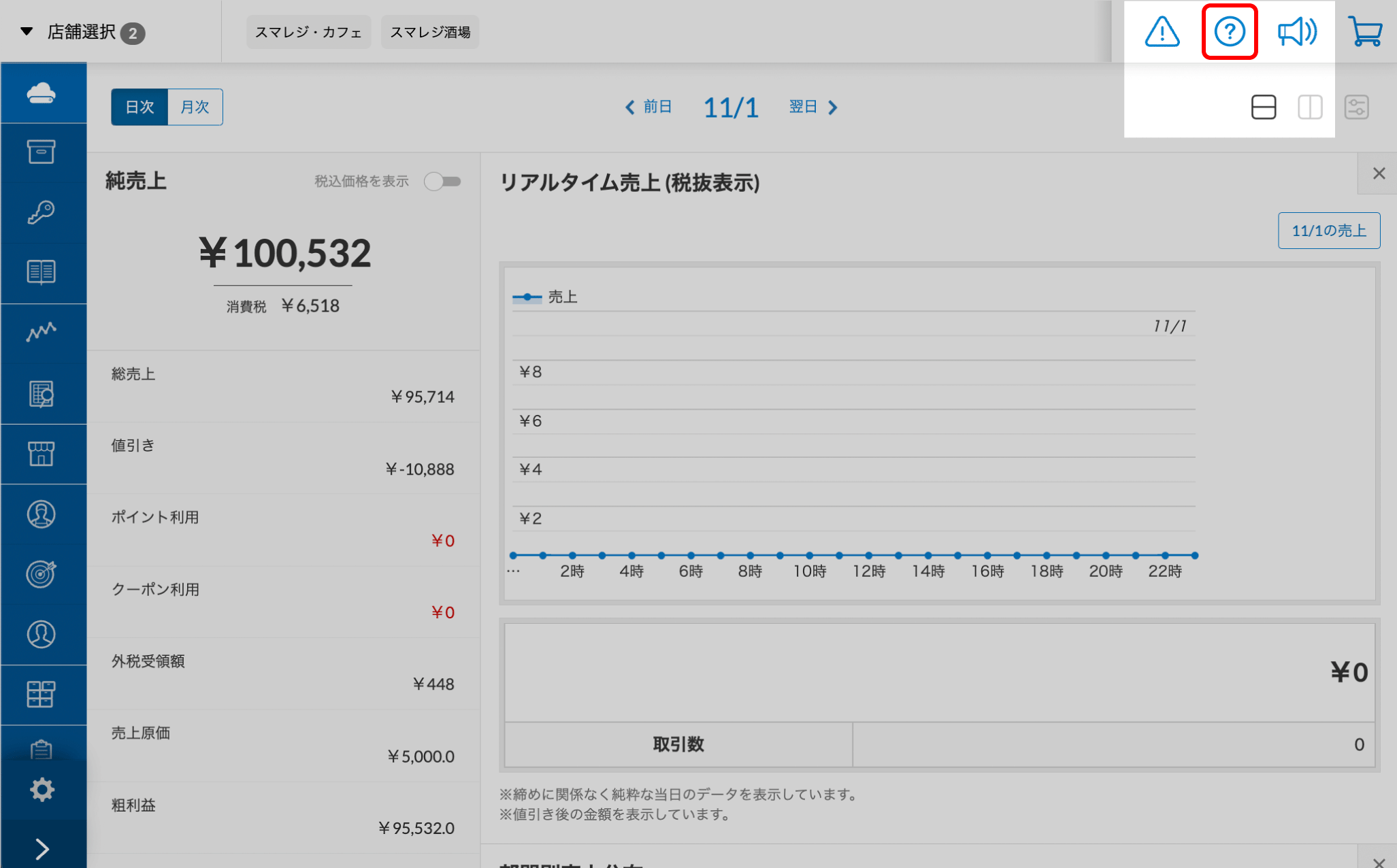Viewport: 1397px width, 868px height.
Task: Open the clipboard icon in sidebar
Action: point(42,749)
